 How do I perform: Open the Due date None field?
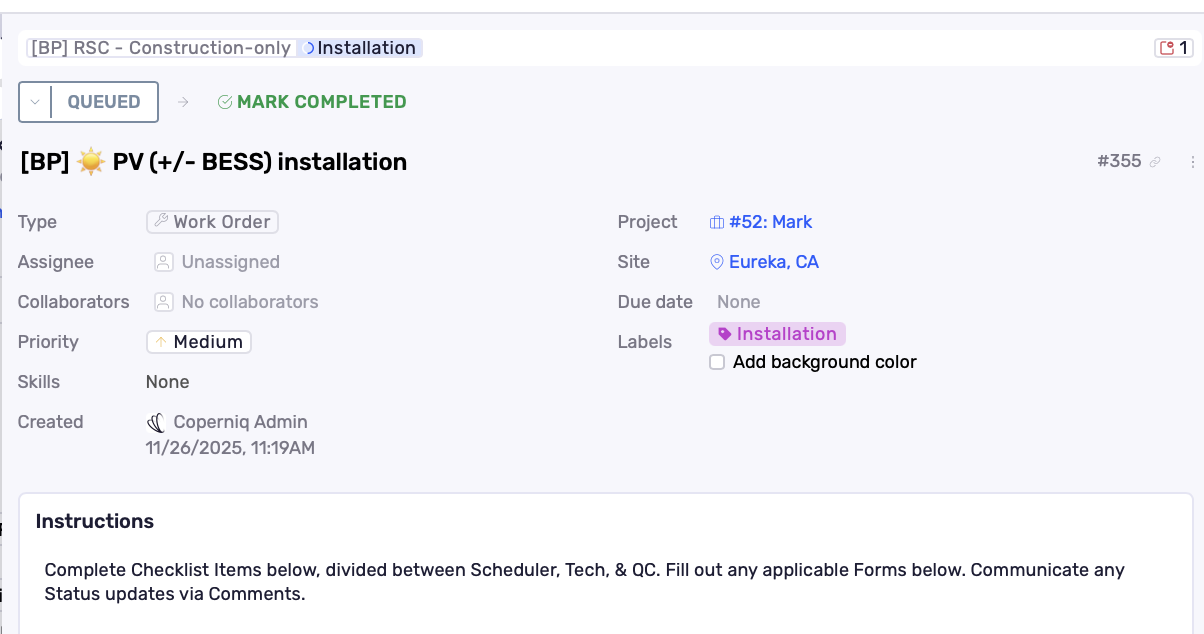[739, 302]
